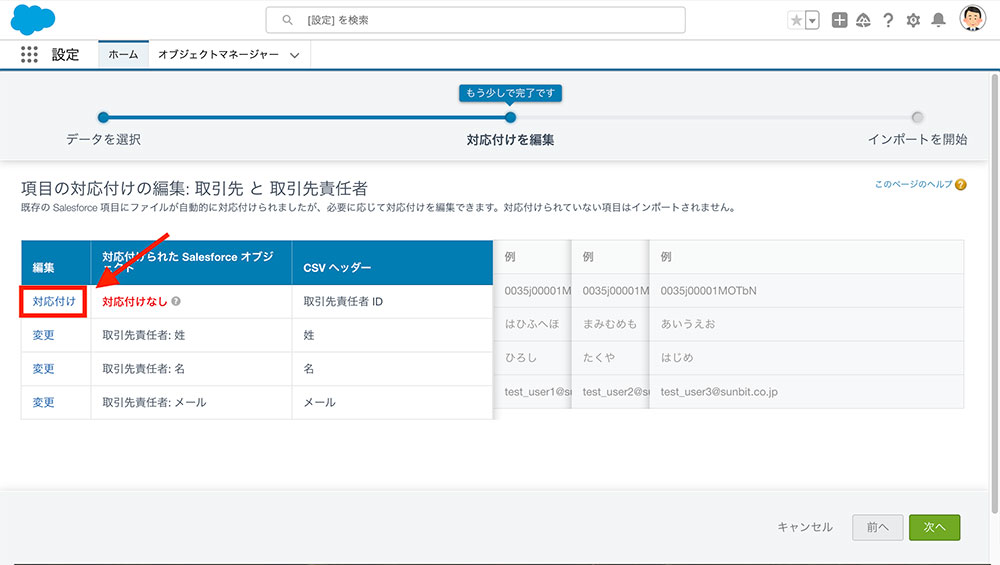Viewport: 1000px width, 565px height.
Task: Click the インポートを開始 progress step marker
Action: [x=917, y=117]
